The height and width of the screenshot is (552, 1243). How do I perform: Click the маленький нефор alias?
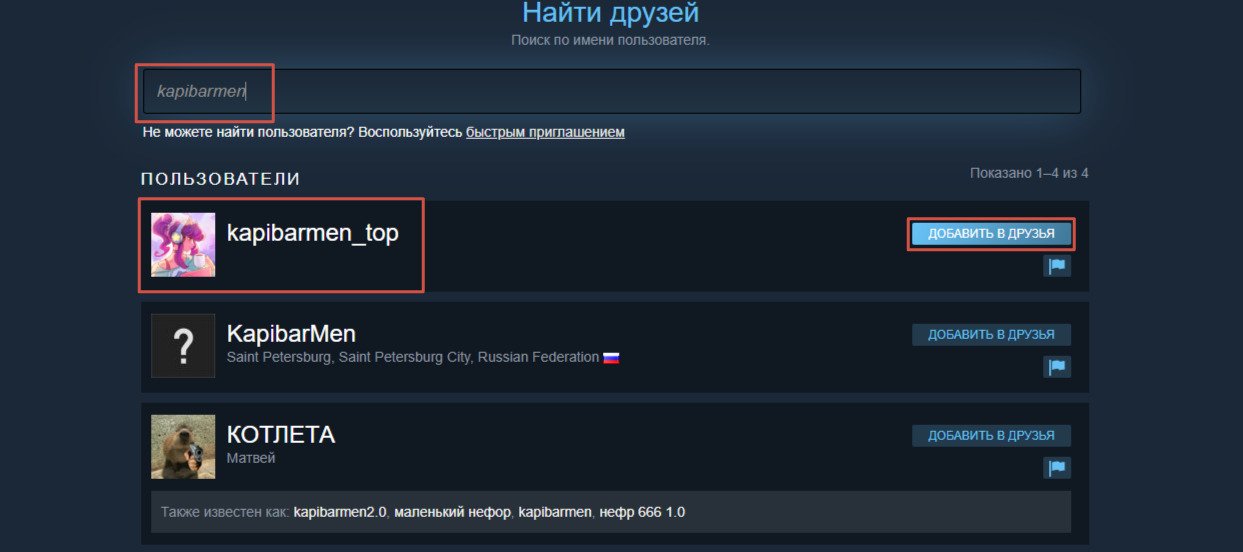tap(452, 512)
